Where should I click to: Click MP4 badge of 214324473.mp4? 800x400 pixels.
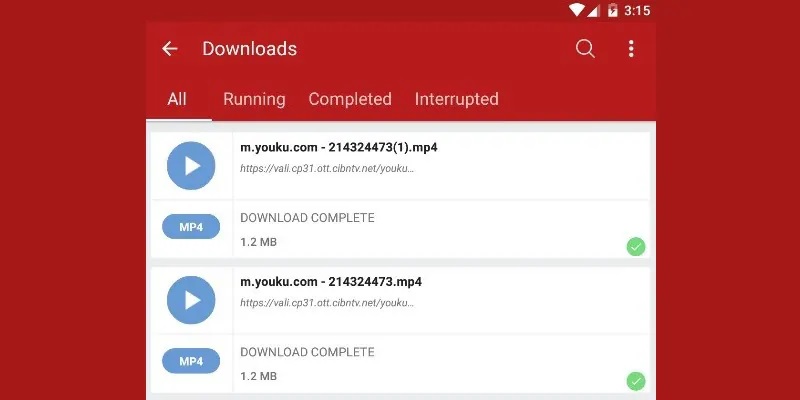[x=191, y=361]
